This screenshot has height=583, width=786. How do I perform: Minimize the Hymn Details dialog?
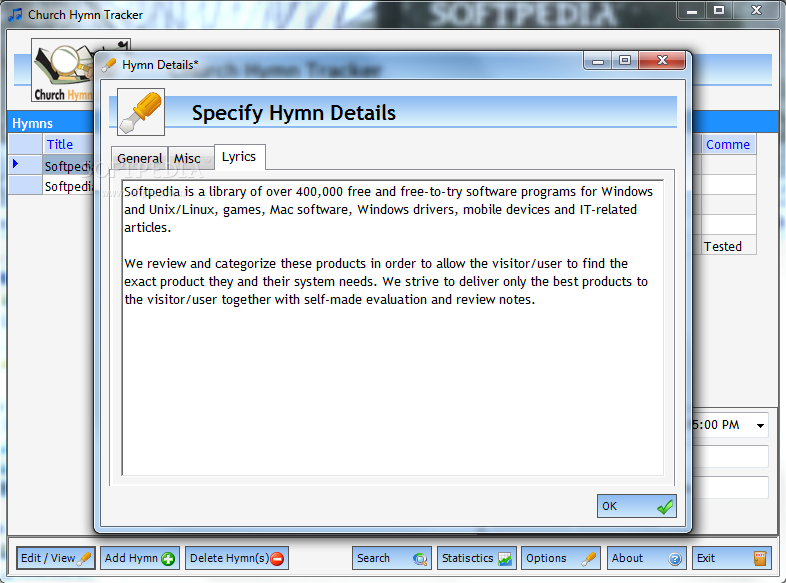pos(598,61)
